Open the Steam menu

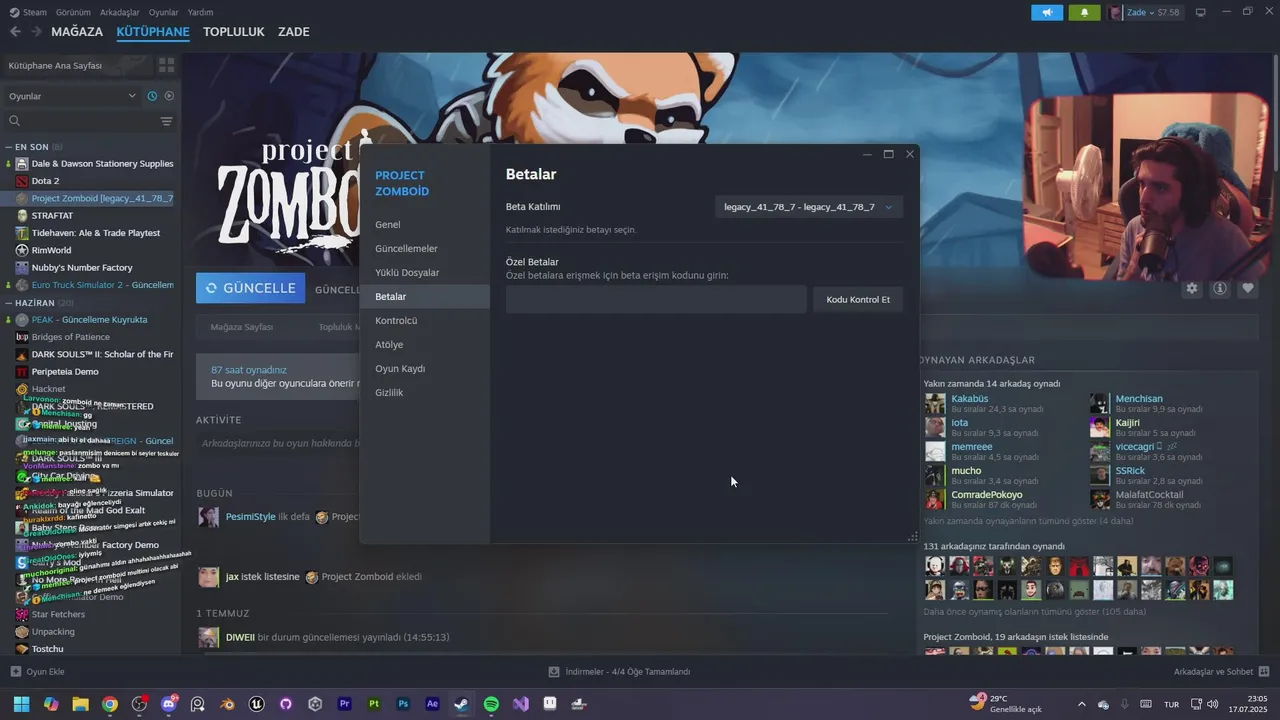[28, 12]
